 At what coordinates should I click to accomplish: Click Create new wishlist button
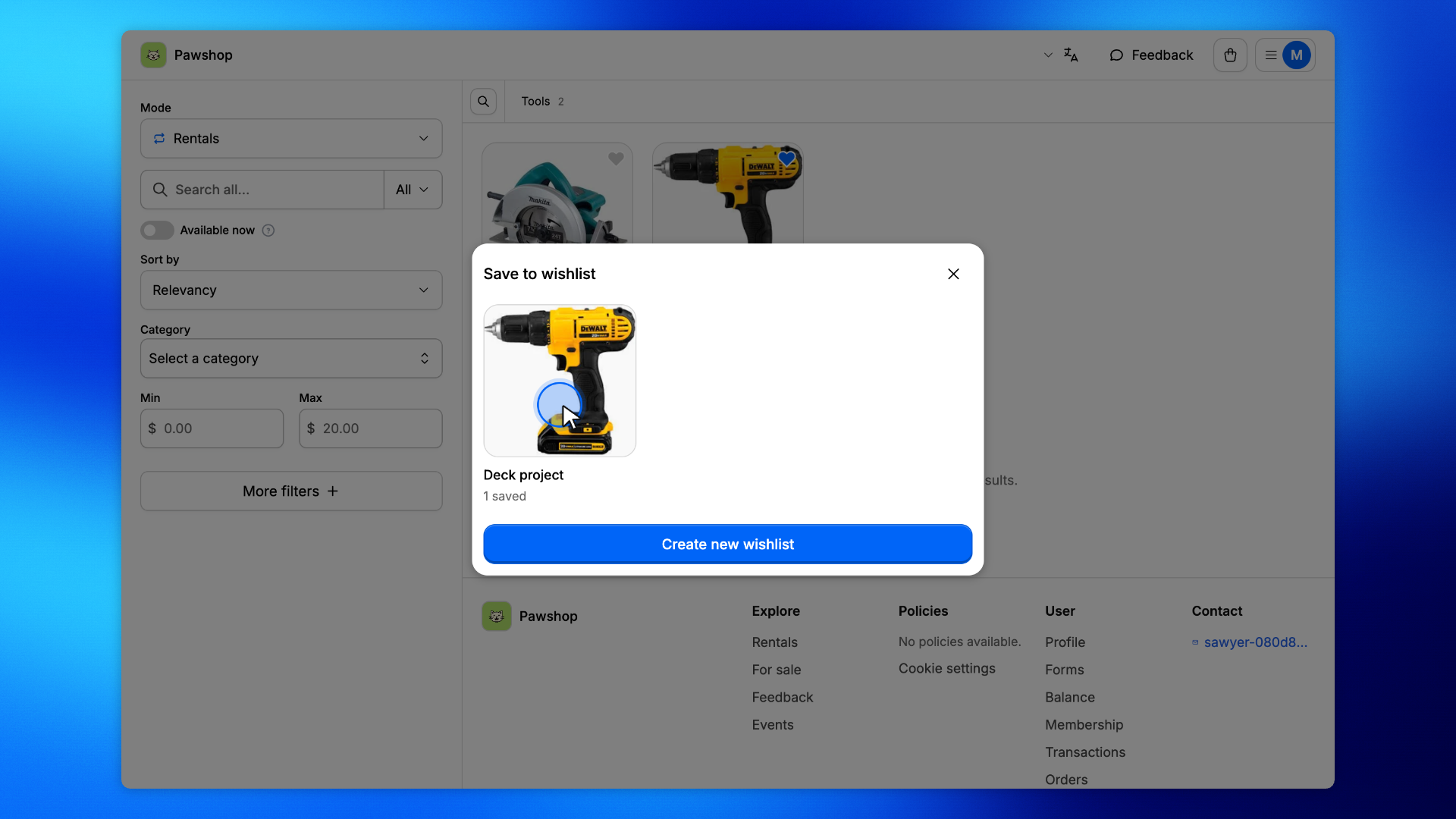[728, 544]
